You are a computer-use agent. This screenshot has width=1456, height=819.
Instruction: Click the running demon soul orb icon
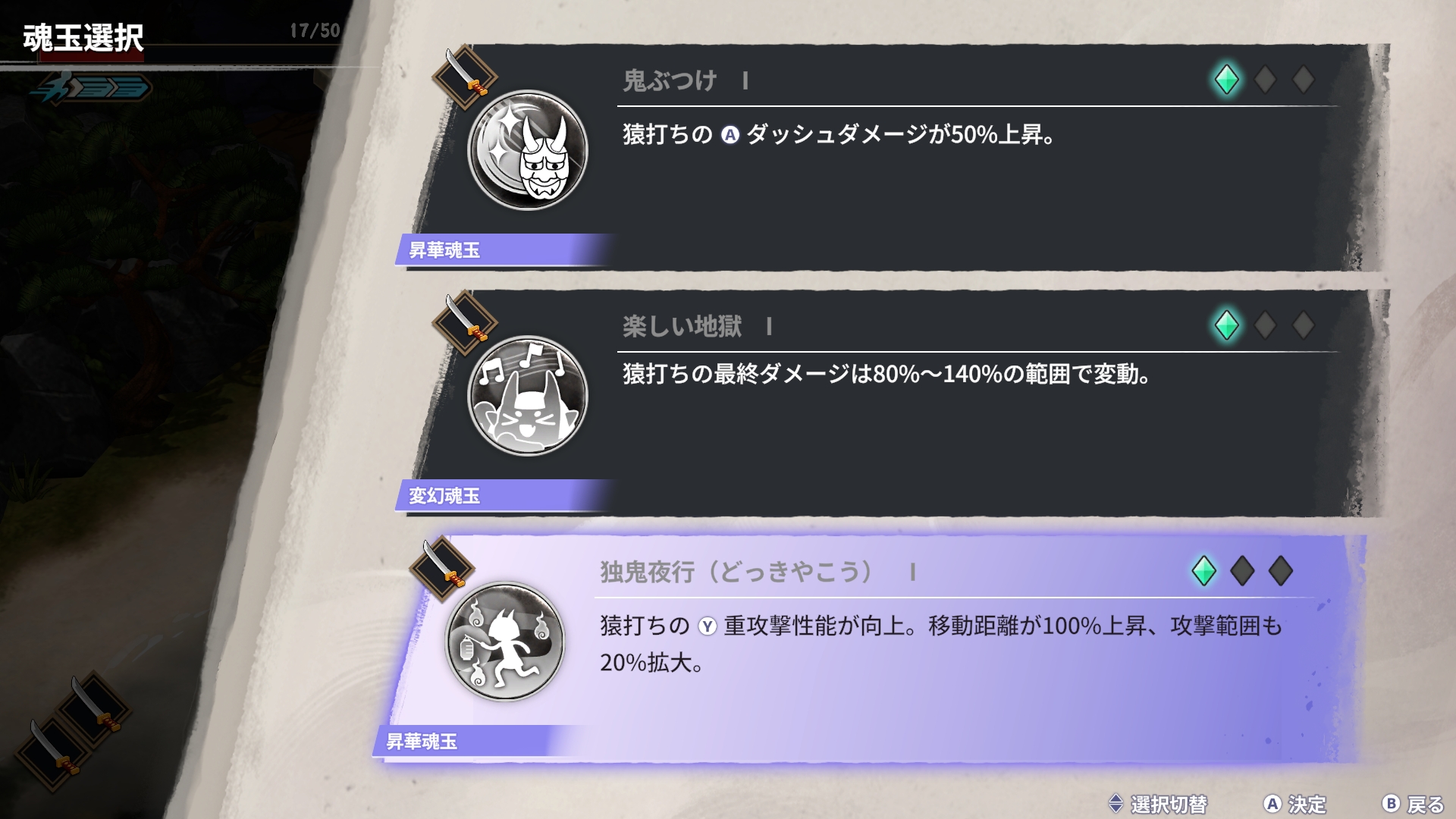click(505, 642)
